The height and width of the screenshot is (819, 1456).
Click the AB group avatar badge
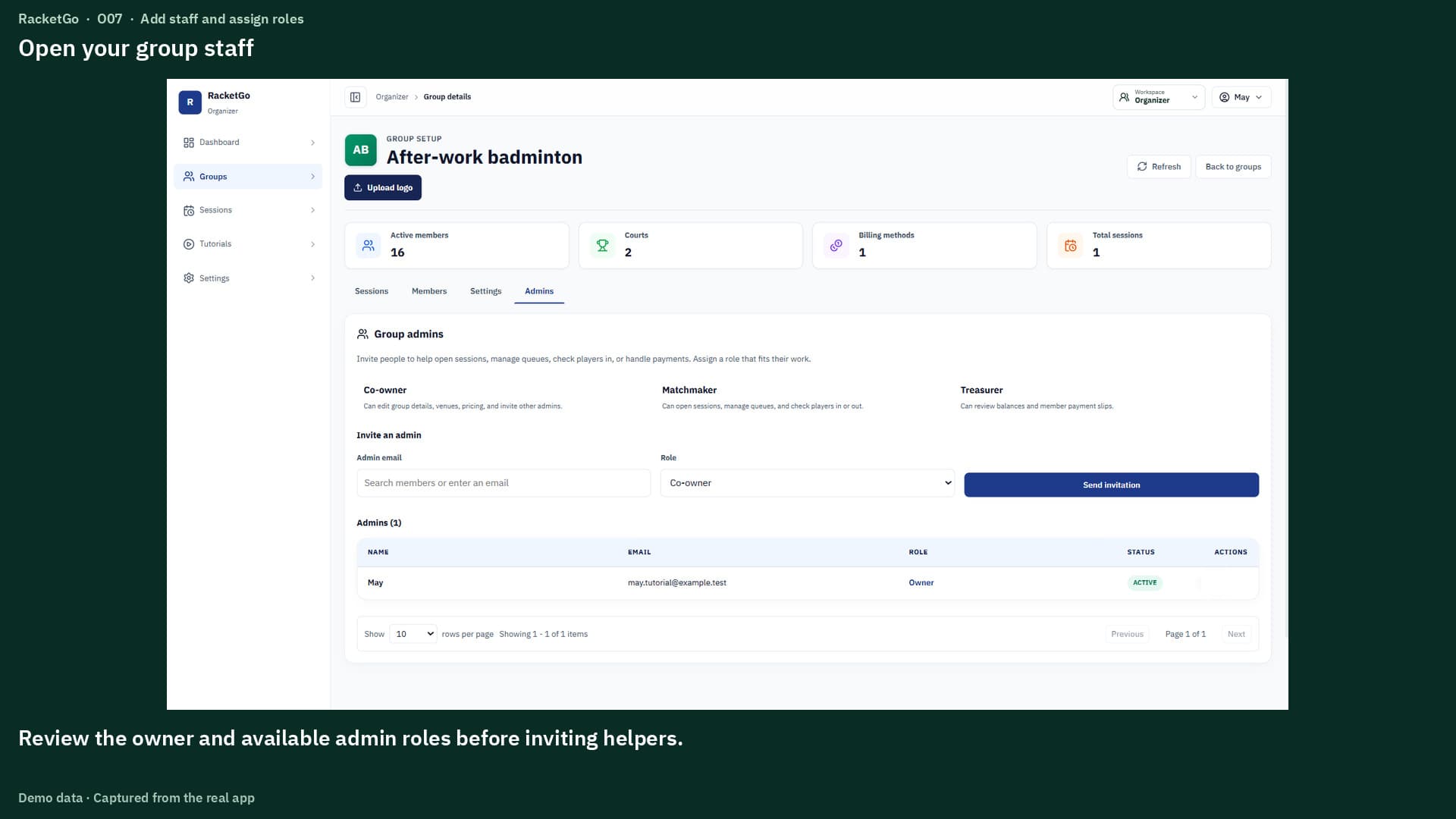tap(361, 150)
